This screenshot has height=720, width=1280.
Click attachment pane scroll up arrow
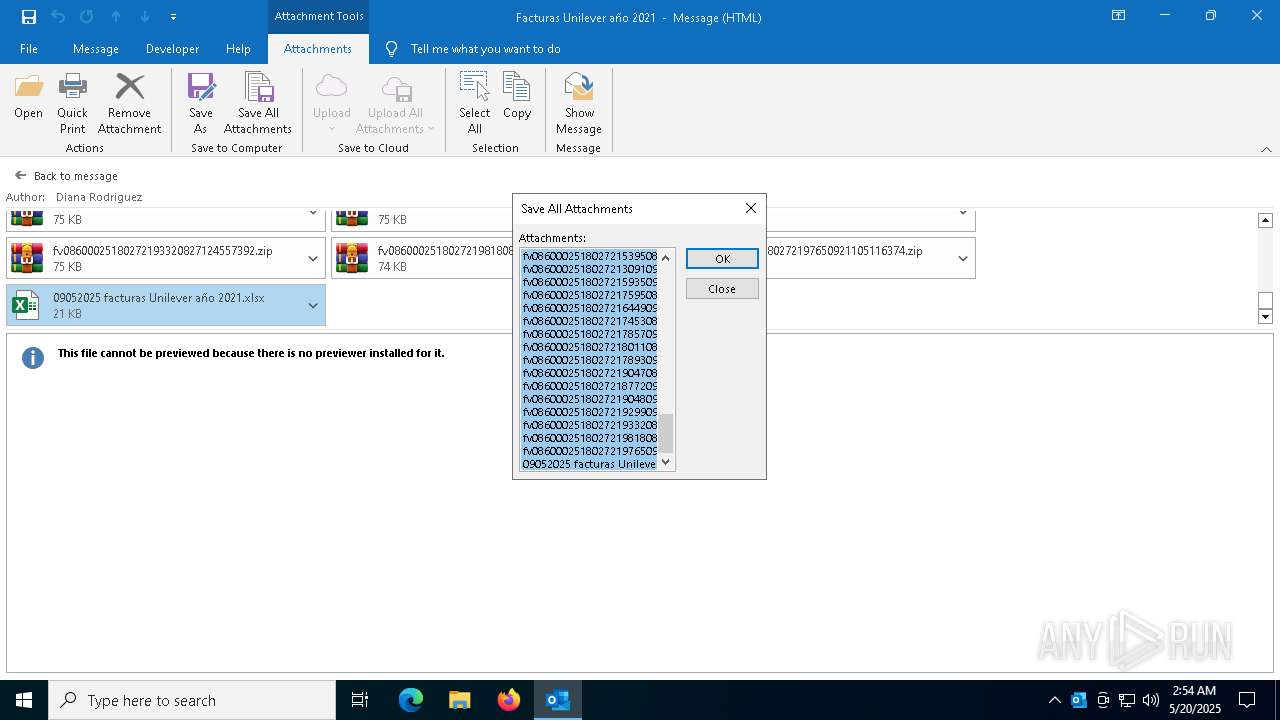pyautogui.click(x=1265, y=220)
